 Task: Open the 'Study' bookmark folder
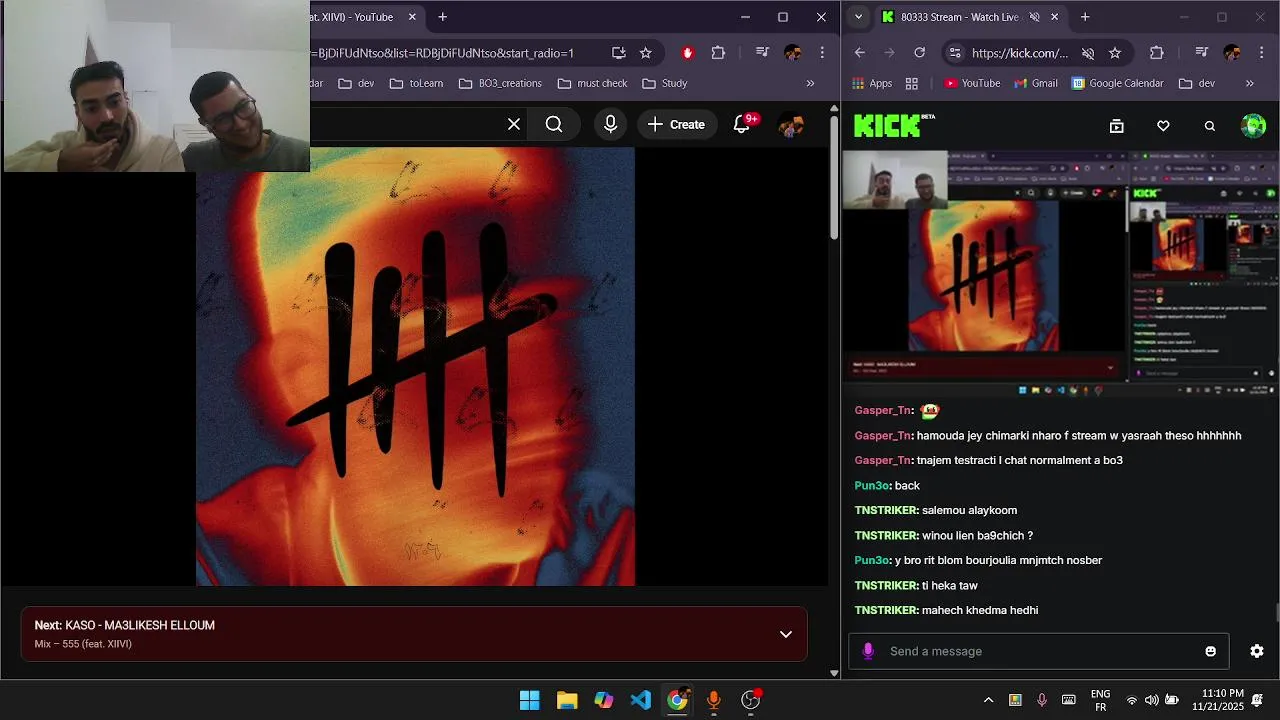click(665, 83)
